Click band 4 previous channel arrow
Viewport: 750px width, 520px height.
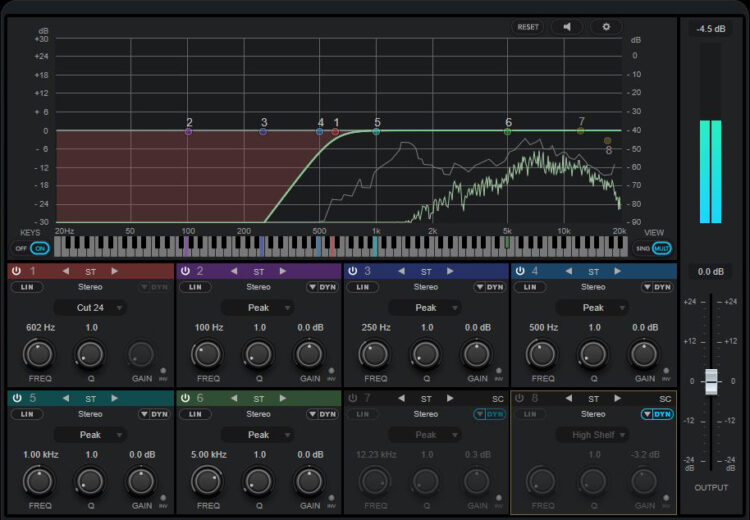(569, 271)
